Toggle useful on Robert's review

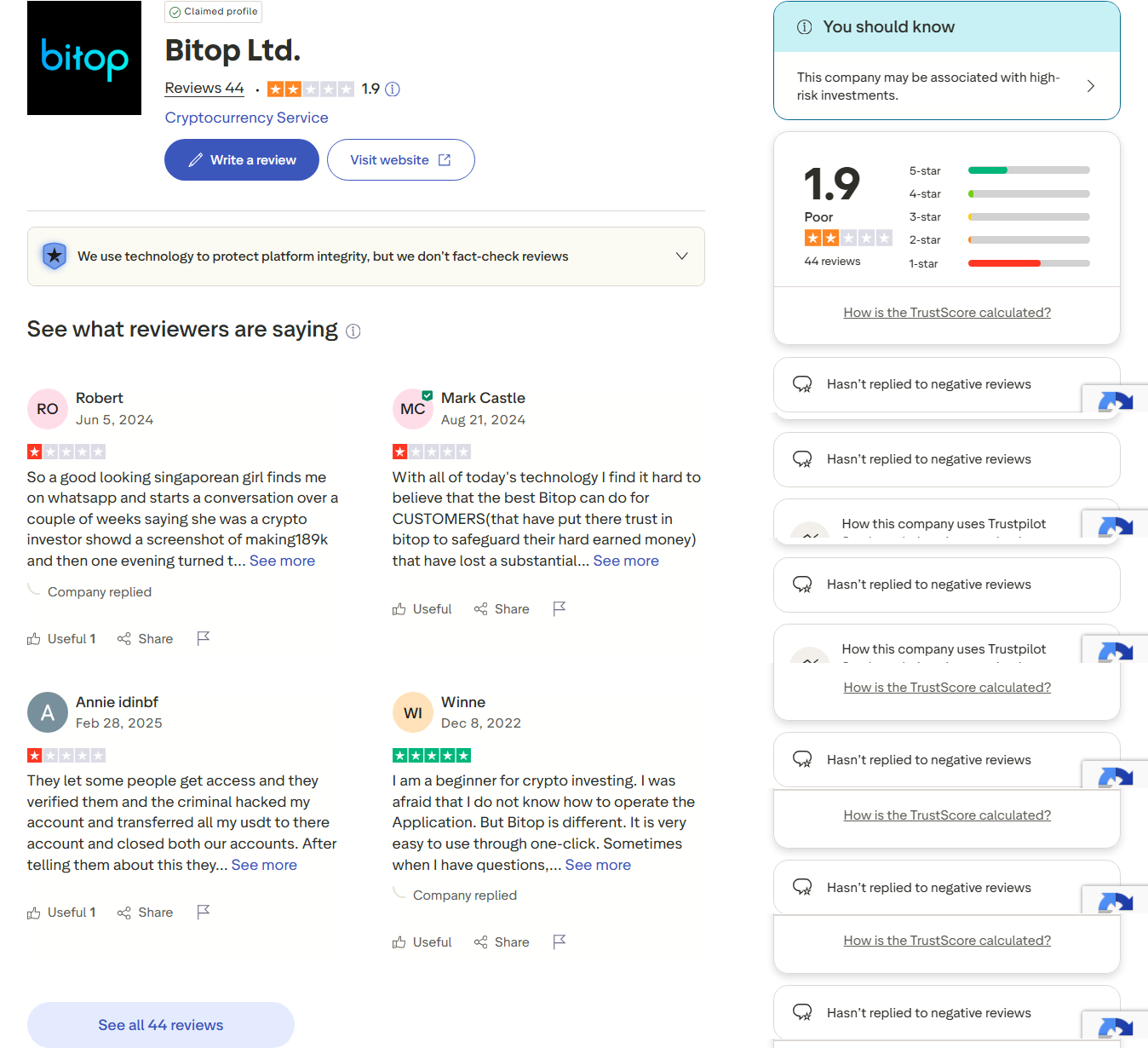[61, 639]
